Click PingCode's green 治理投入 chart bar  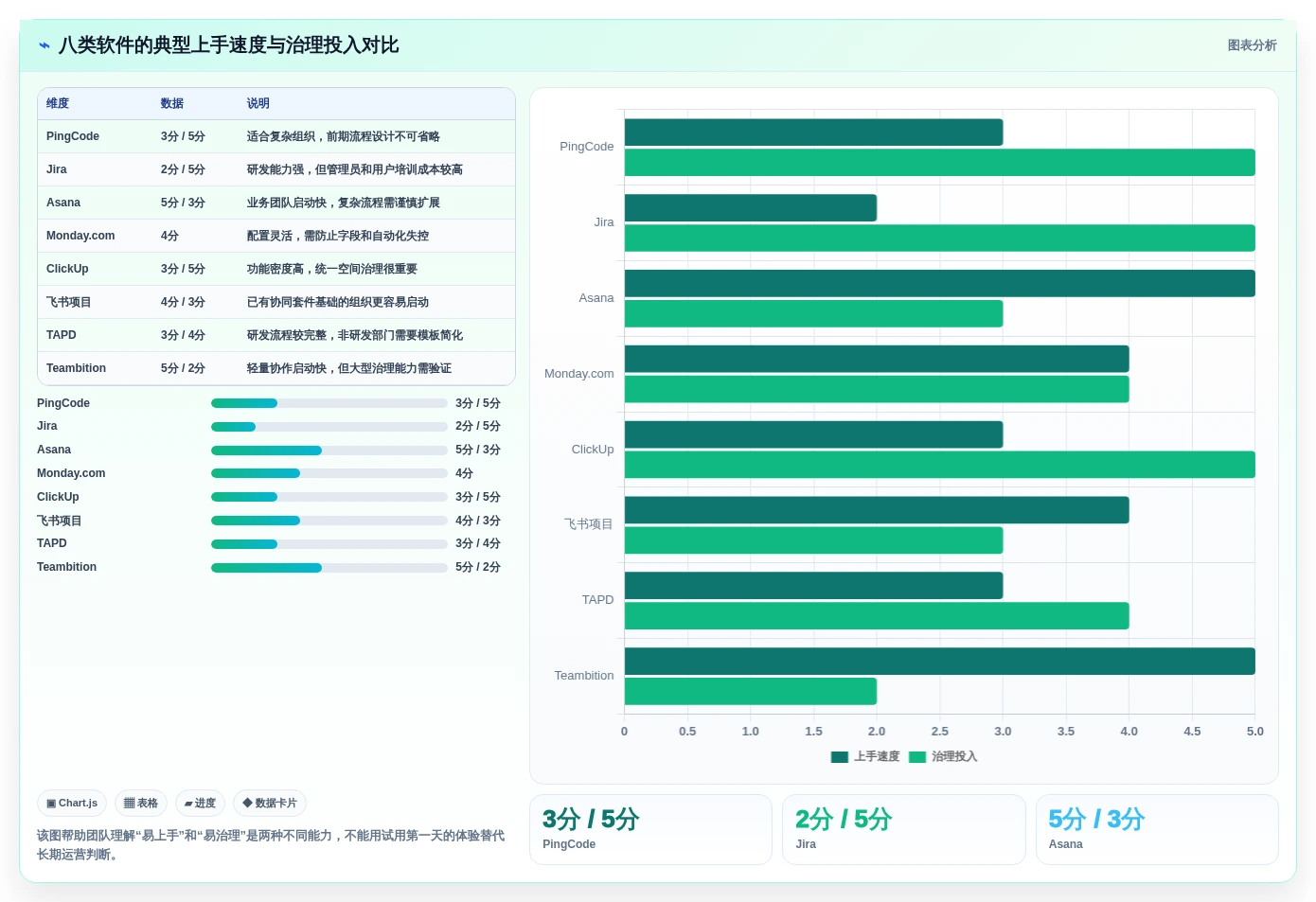point(939,163)
